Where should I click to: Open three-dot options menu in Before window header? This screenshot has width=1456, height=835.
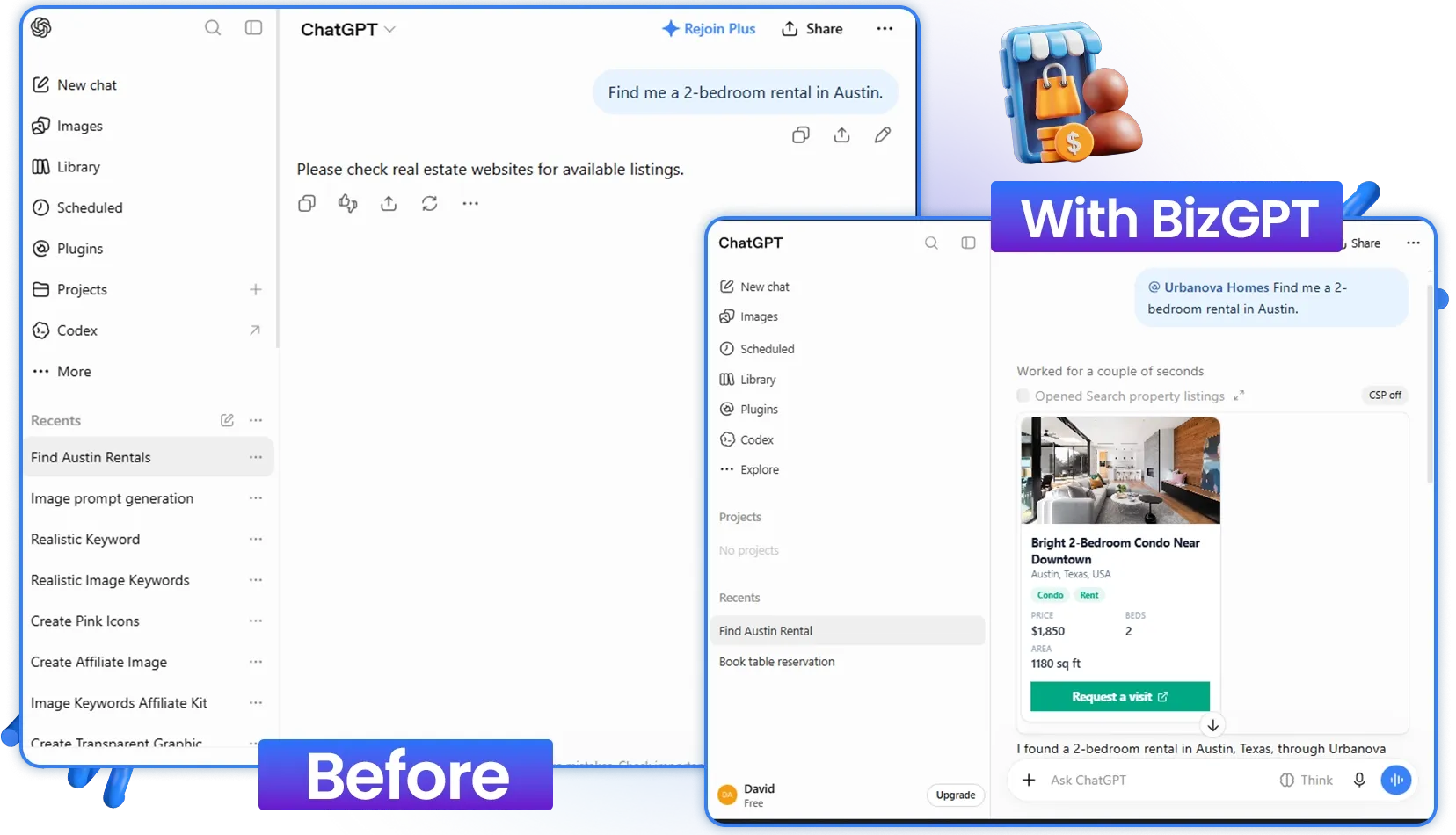click(885, 29)
